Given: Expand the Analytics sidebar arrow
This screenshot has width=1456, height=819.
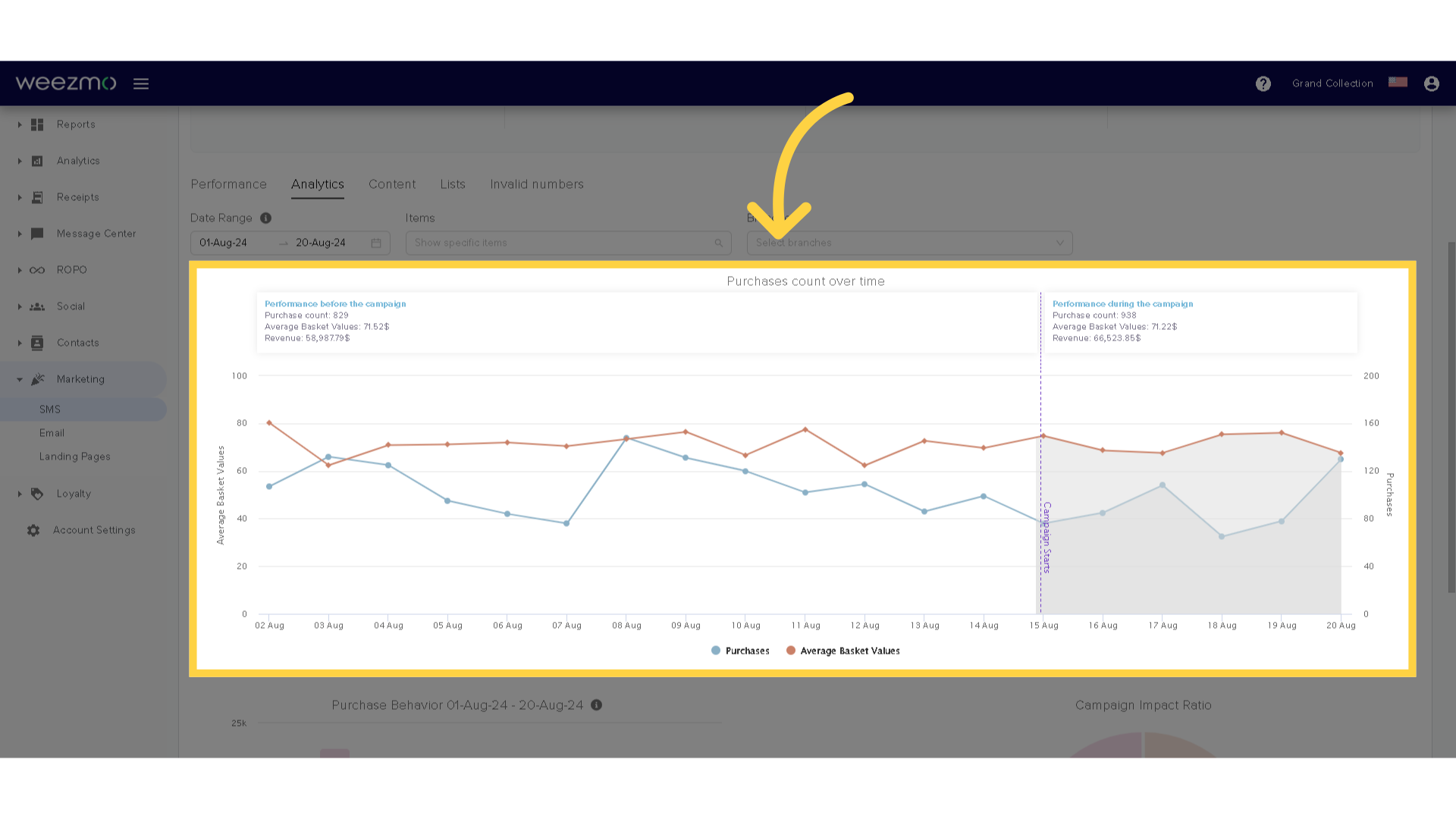Looking at the screenshot, I should (x=20, y=161).
